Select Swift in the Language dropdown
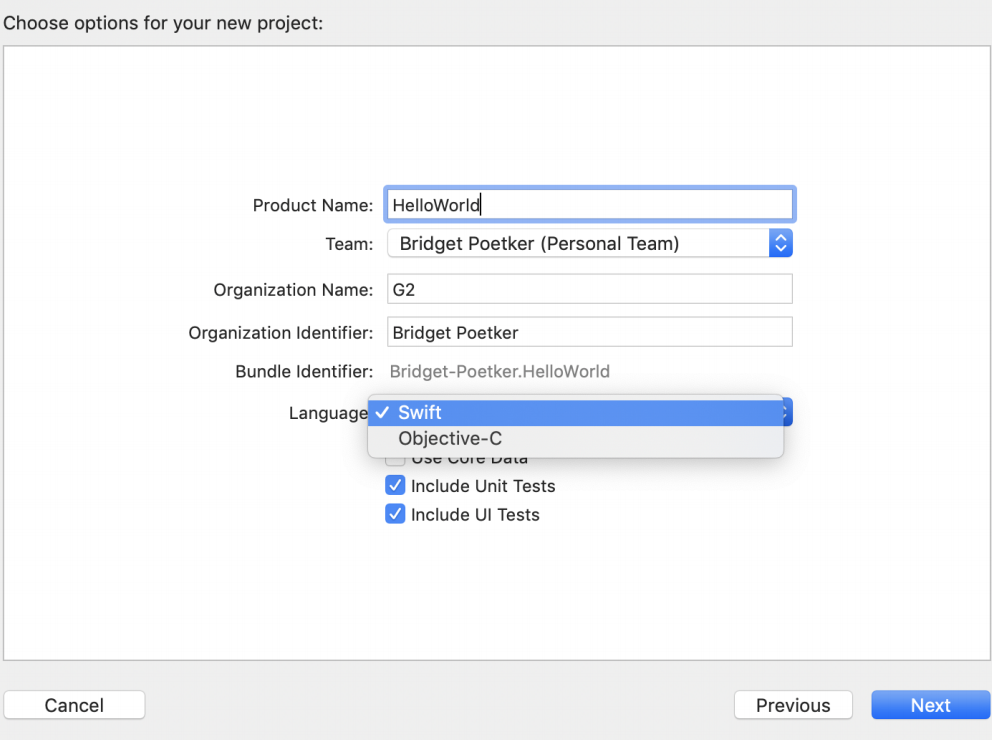Screen dimensions: 992x740 point(420,412)
